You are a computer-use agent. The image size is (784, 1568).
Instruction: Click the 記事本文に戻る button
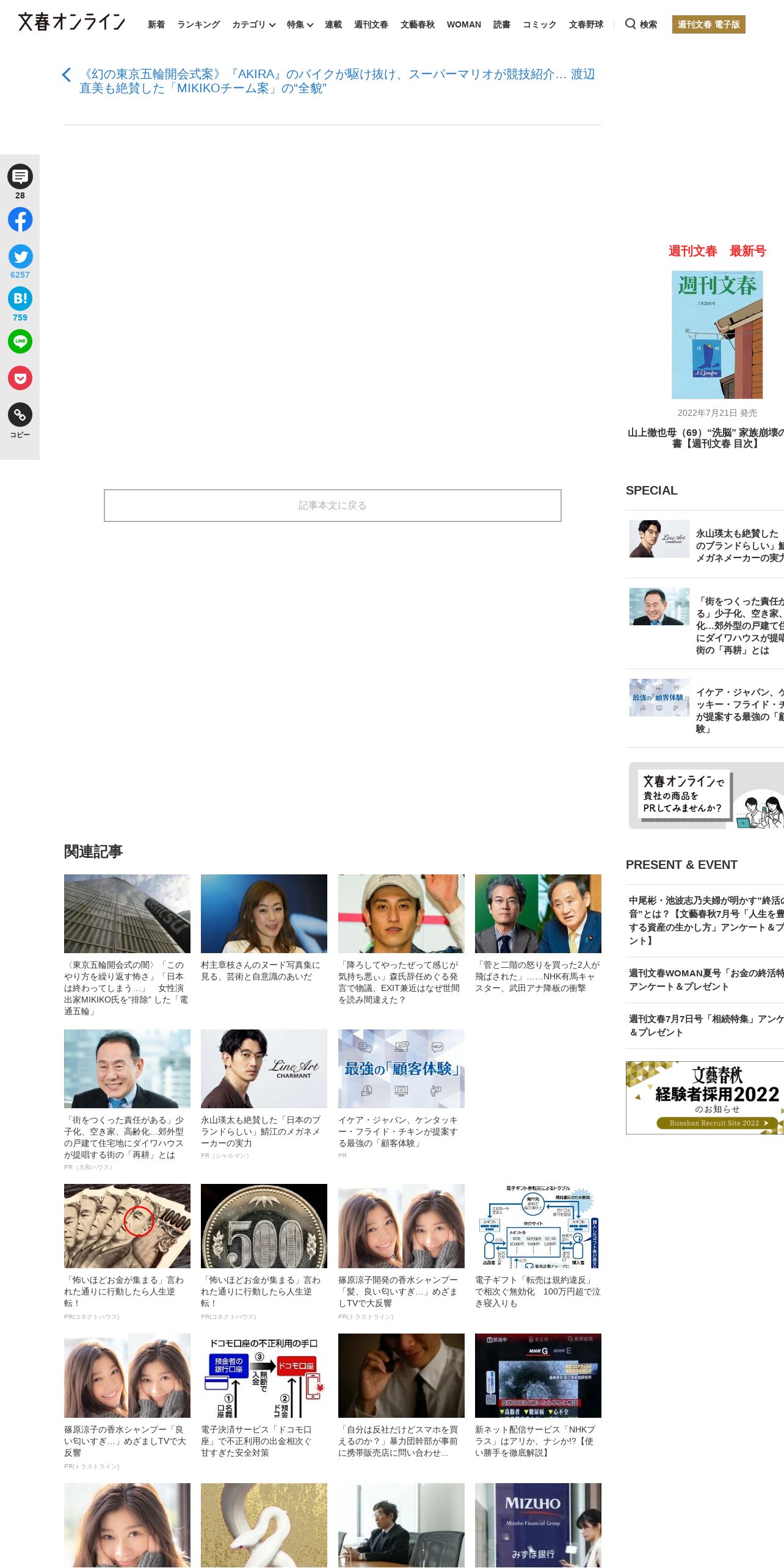pyautogui.click(x=333, y=506)
